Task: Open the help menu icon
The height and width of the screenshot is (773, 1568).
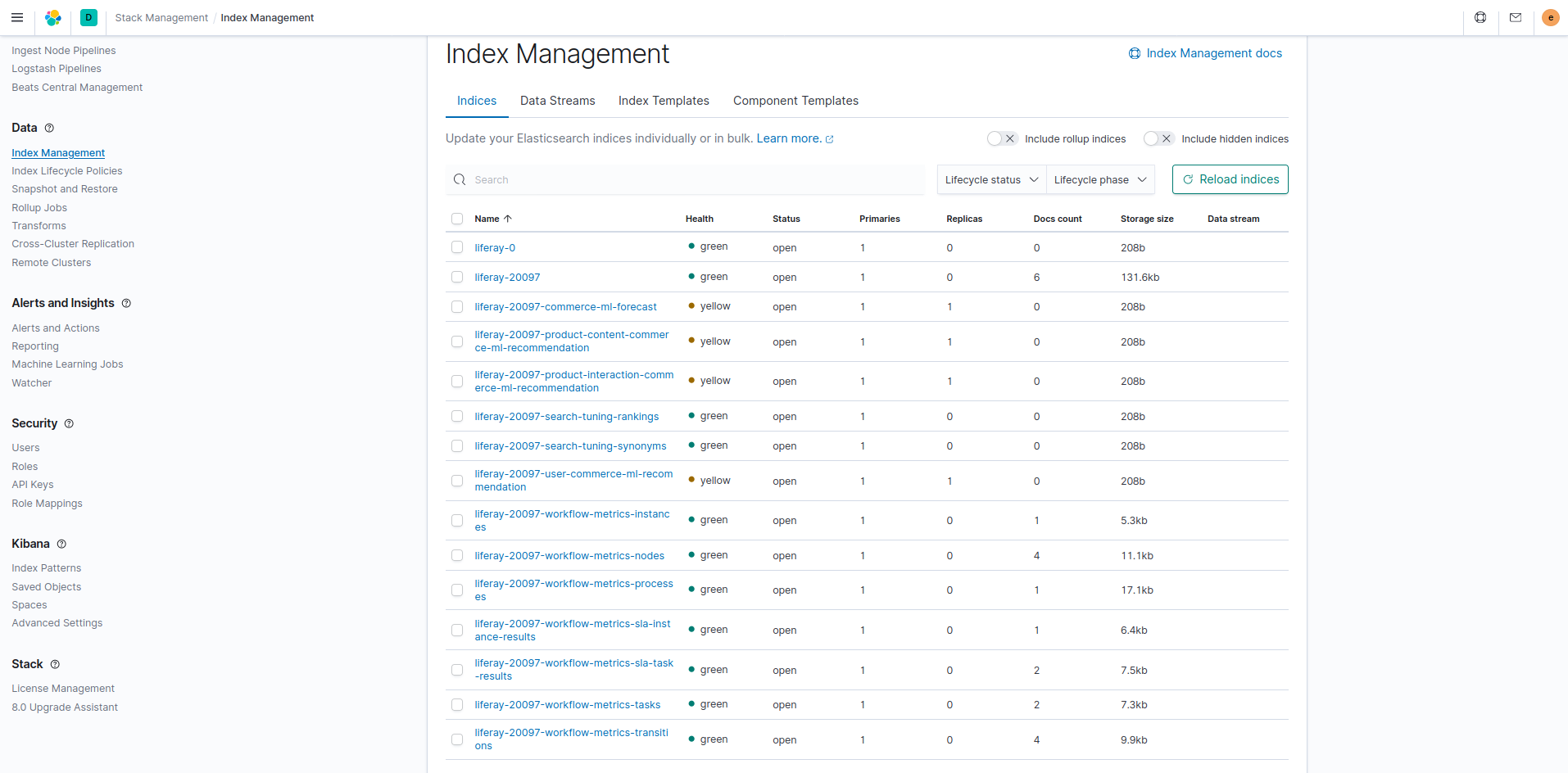Action: coord(1480,17)
